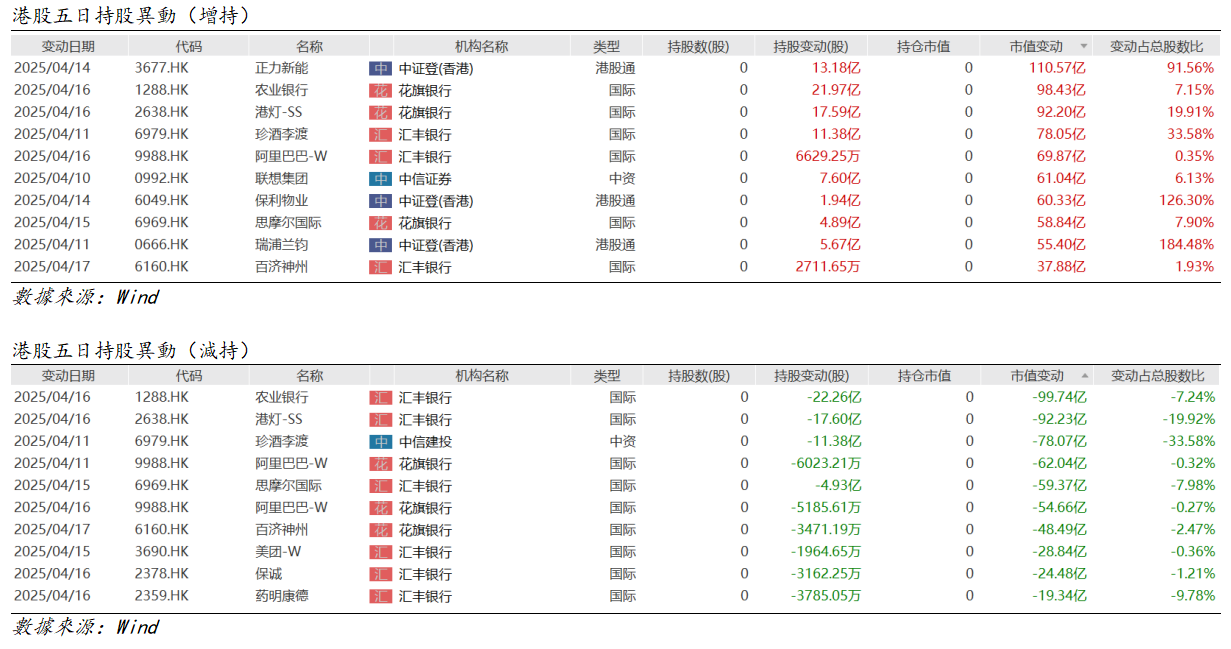Click the 类型 header in 增持 table
This screenshot has height=649, width=1231.
tap(606, 46)
